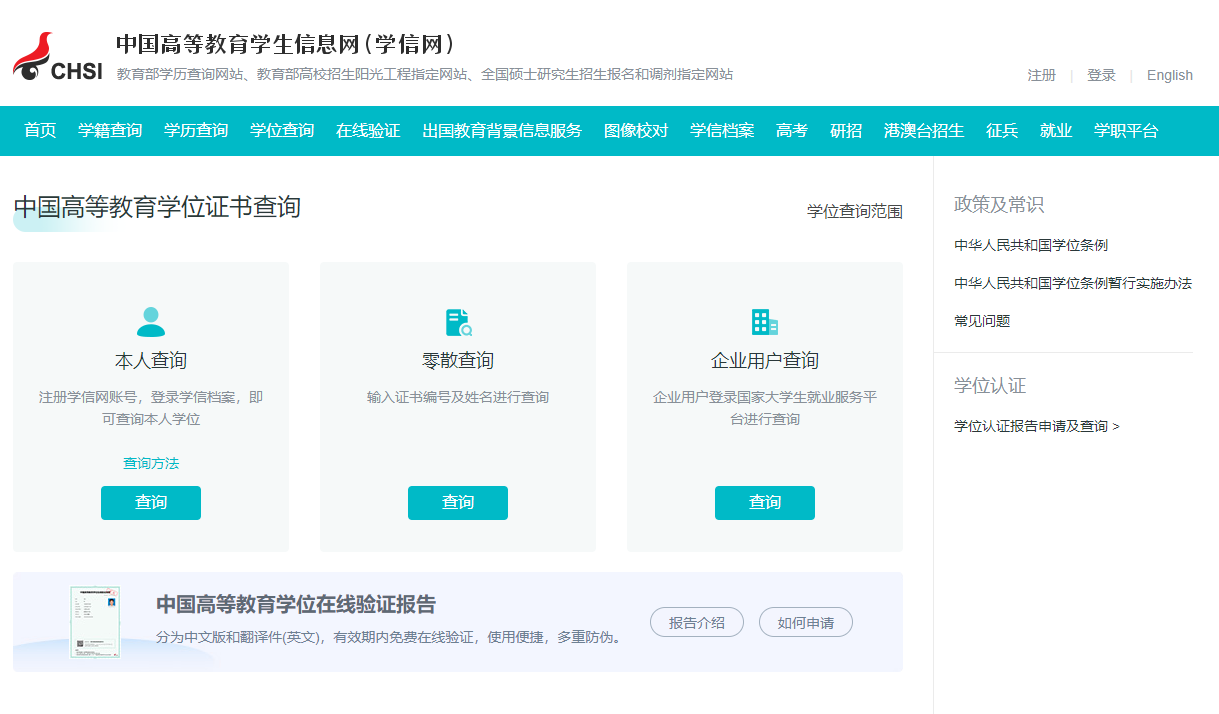The width and height of the screenshot is (1219, 714).
Task: Click the 本人查询 person icon
Action: pyautogui.click(x=151, y=322)
